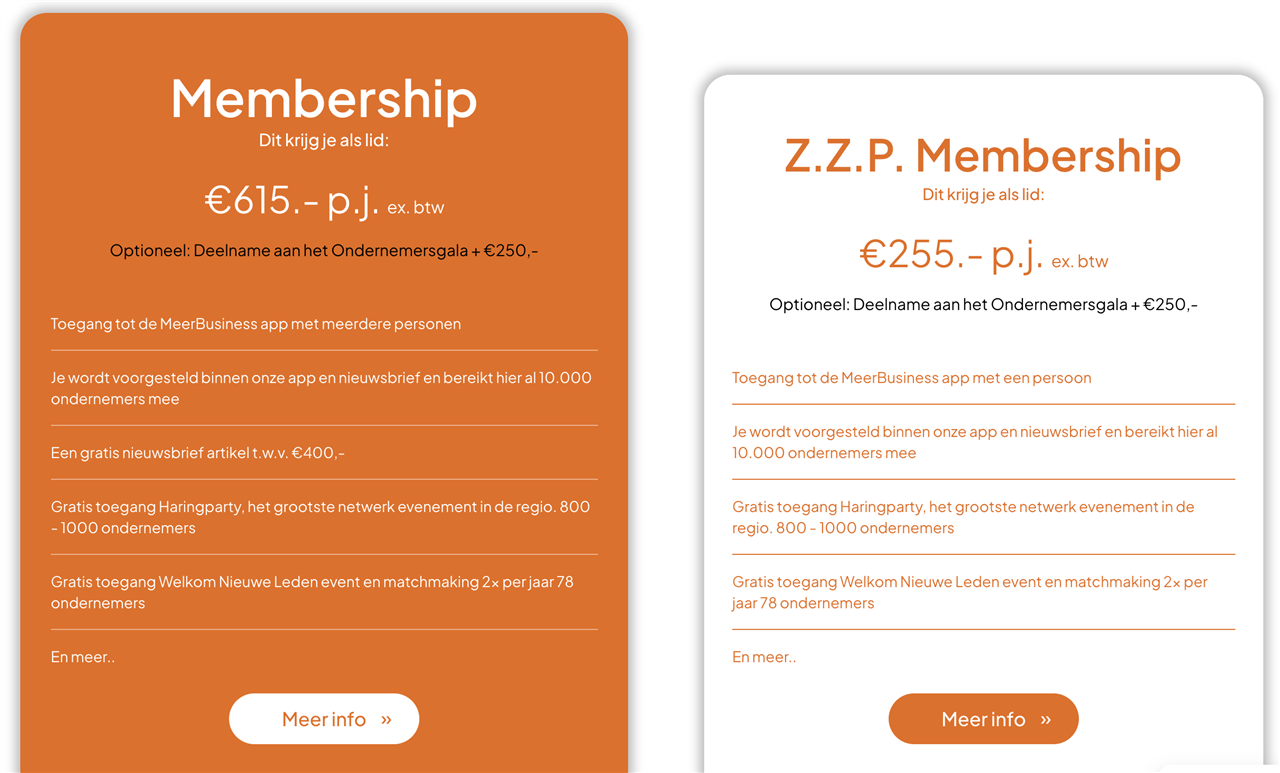Open Meer info for the €615 Membership
Viewport: 1280px width, 773px height.
pos(324,719)
